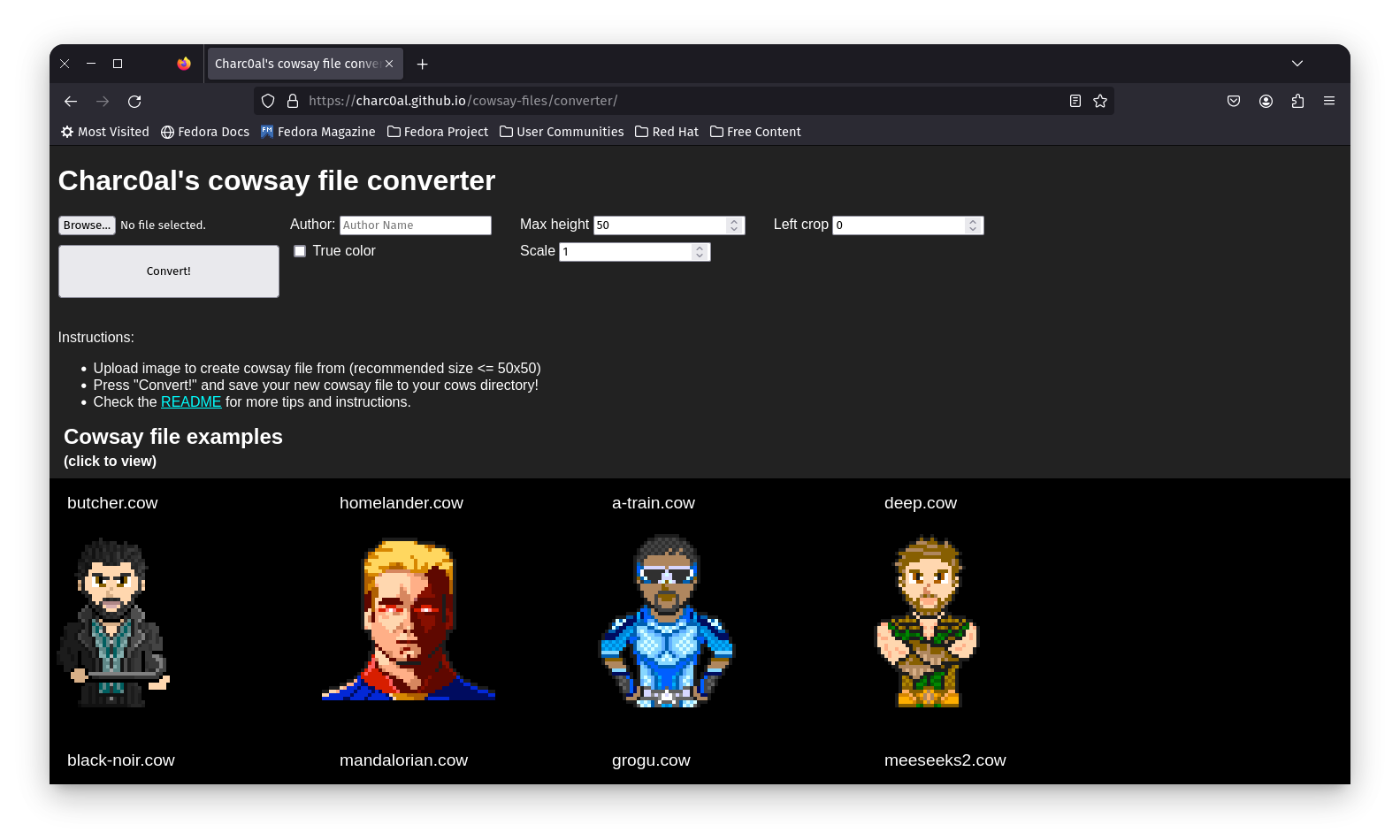This screenshot has width=1400, height=840.
Task: Select the Charc0al's cowsay converter tab
Action: [x=296, y=64]
